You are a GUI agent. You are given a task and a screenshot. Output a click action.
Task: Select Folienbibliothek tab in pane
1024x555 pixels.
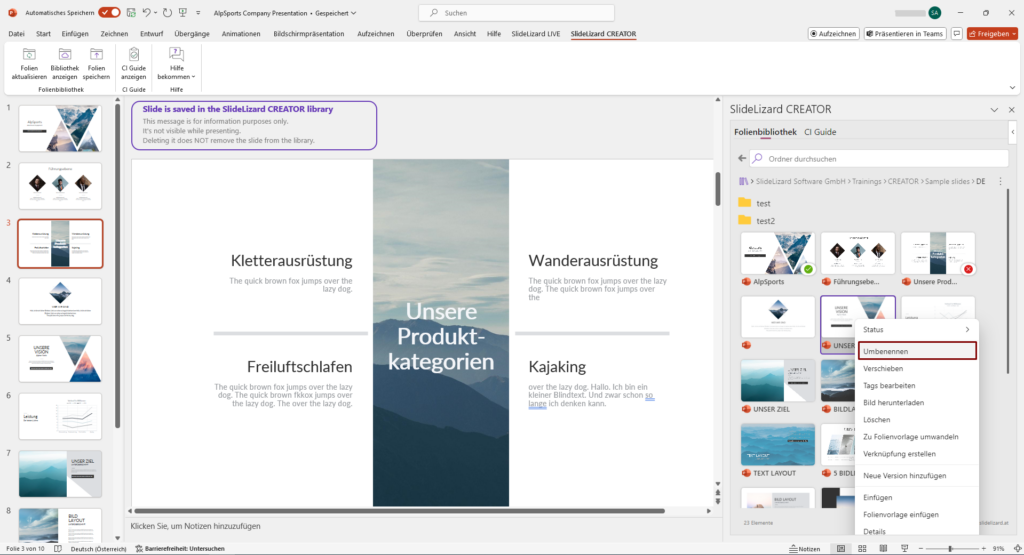point(765,132)
